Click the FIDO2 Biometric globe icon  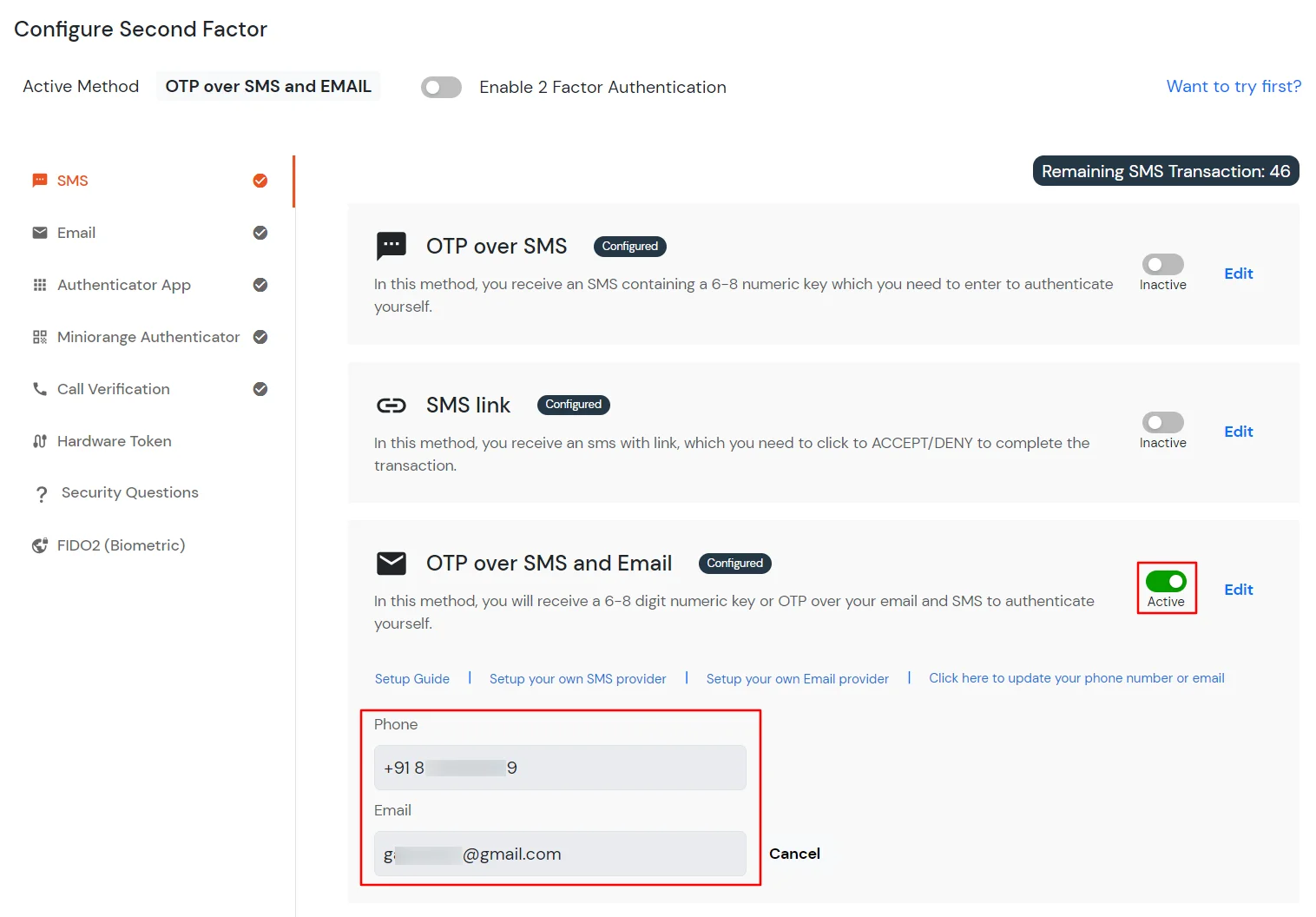click(x=40, y=545)
